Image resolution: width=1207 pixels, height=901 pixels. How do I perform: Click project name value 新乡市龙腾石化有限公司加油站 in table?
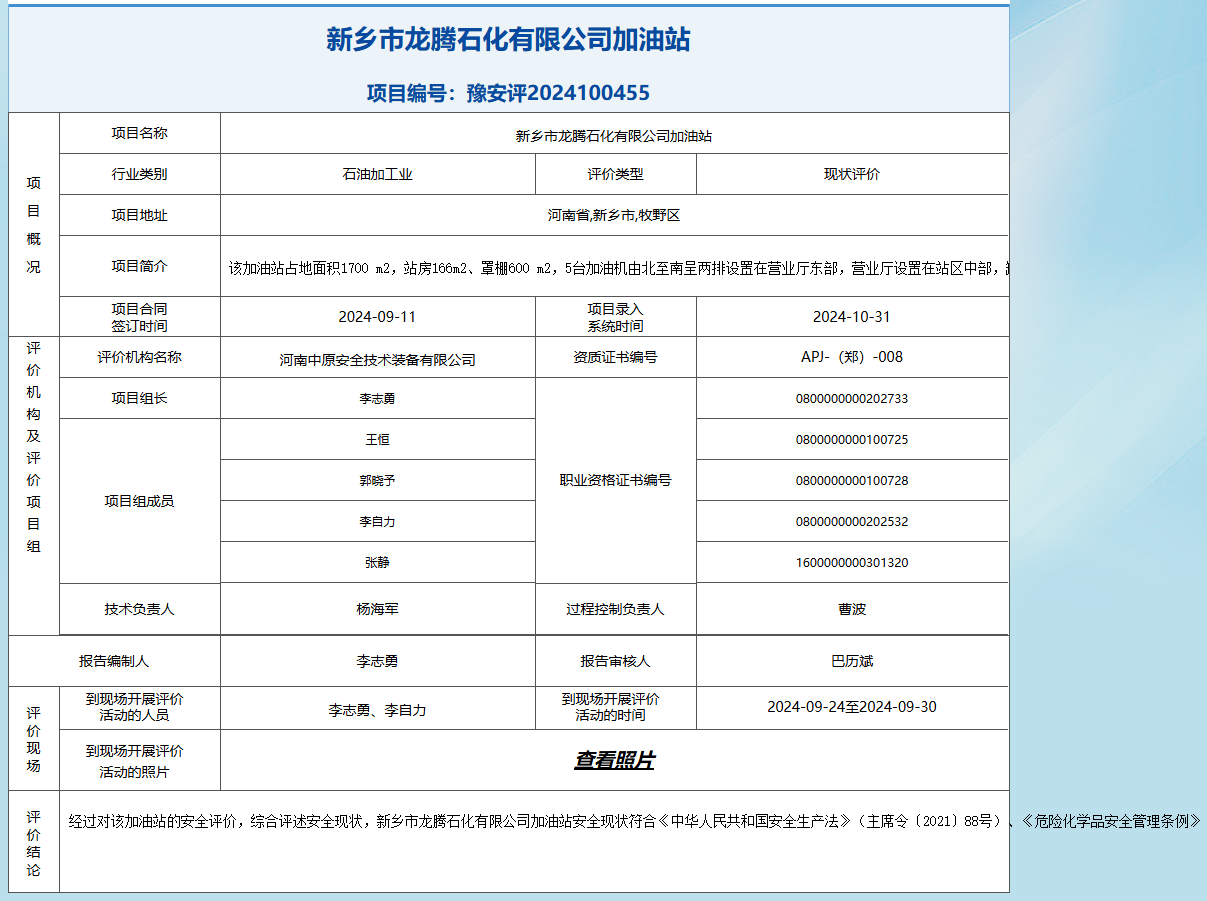click(614, 136)
